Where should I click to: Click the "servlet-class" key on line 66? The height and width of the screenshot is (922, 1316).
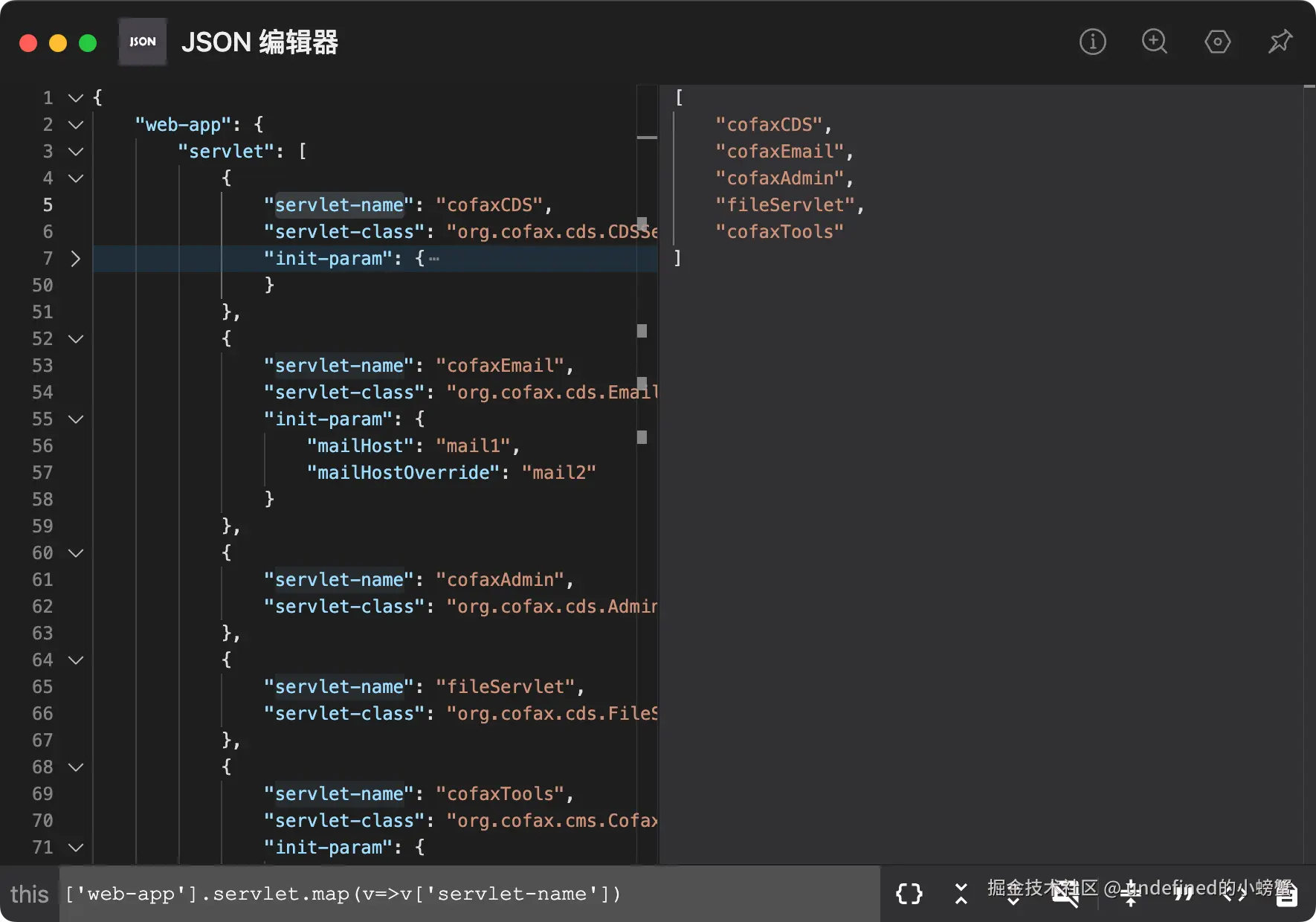pyautogui.click(x=344, y=713)
